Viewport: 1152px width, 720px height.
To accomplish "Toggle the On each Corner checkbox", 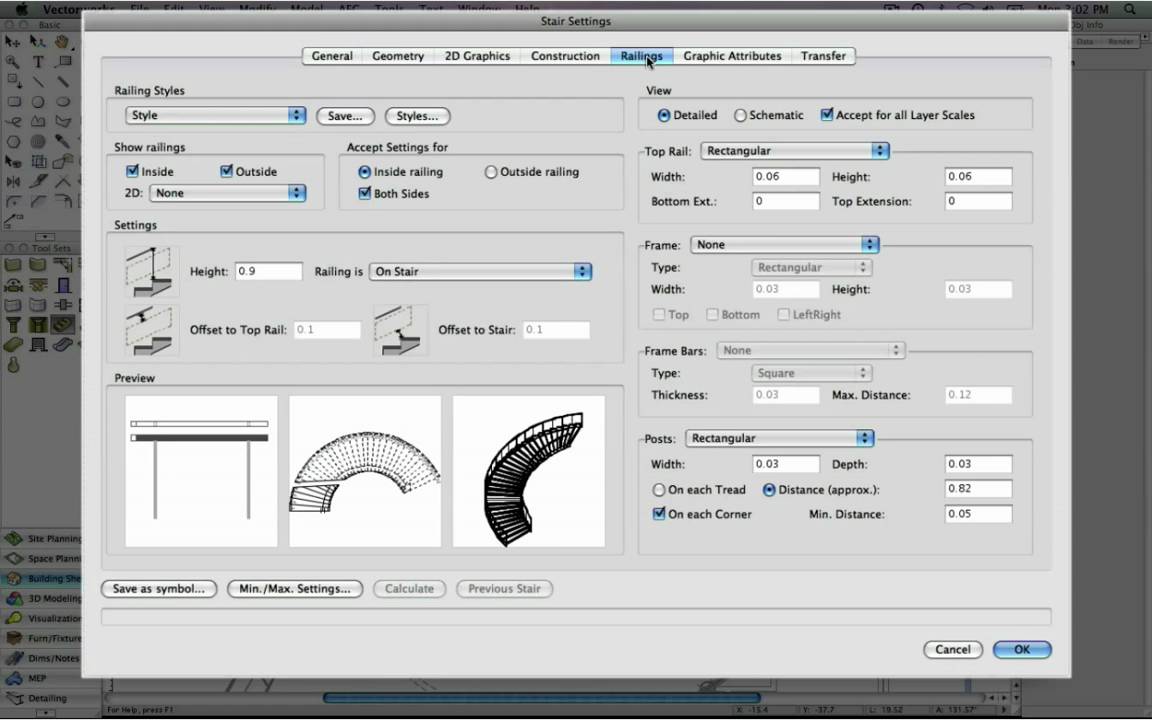I will (659, 514).
